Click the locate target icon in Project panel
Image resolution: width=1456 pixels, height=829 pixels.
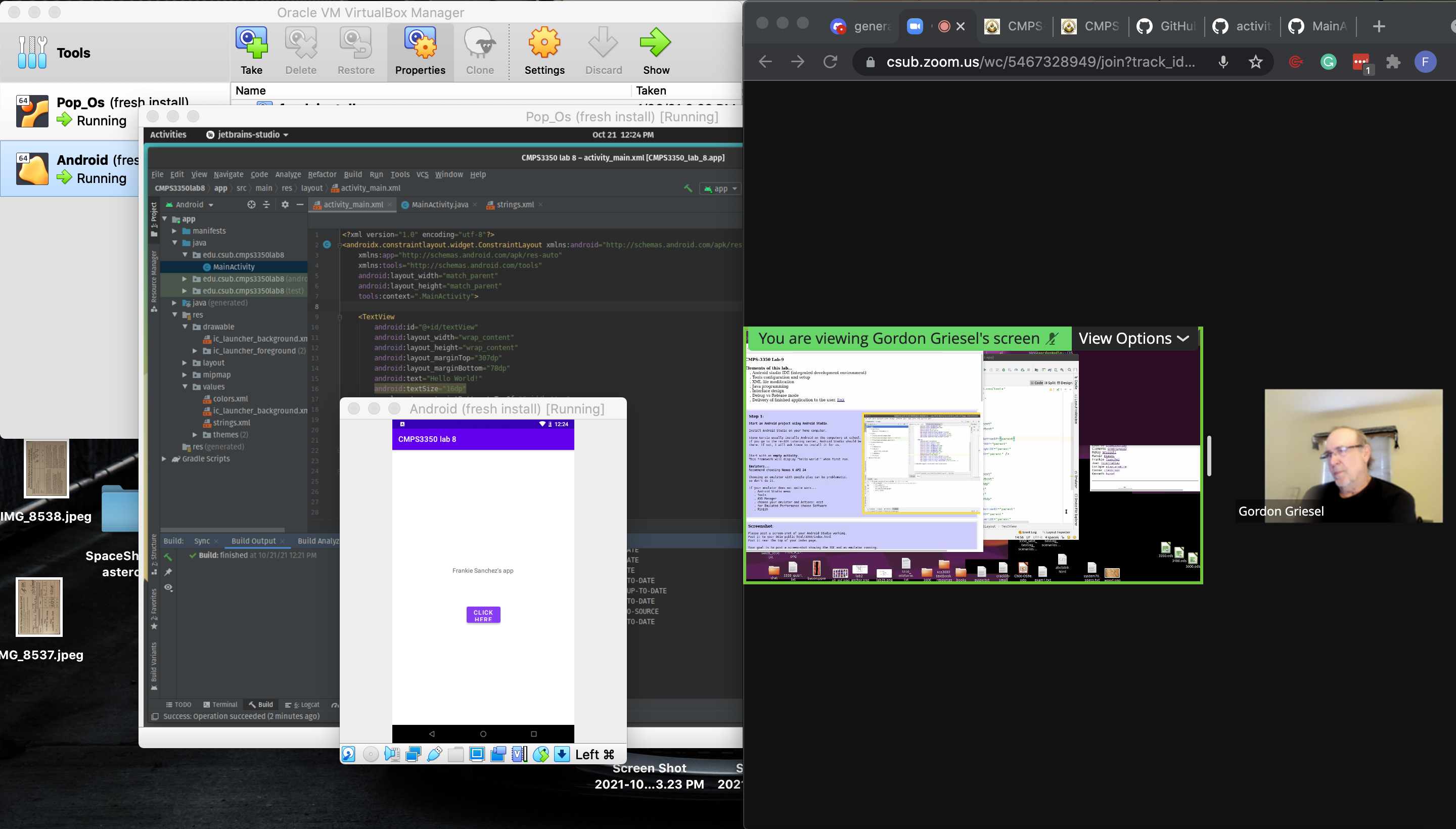coord(251,204)
